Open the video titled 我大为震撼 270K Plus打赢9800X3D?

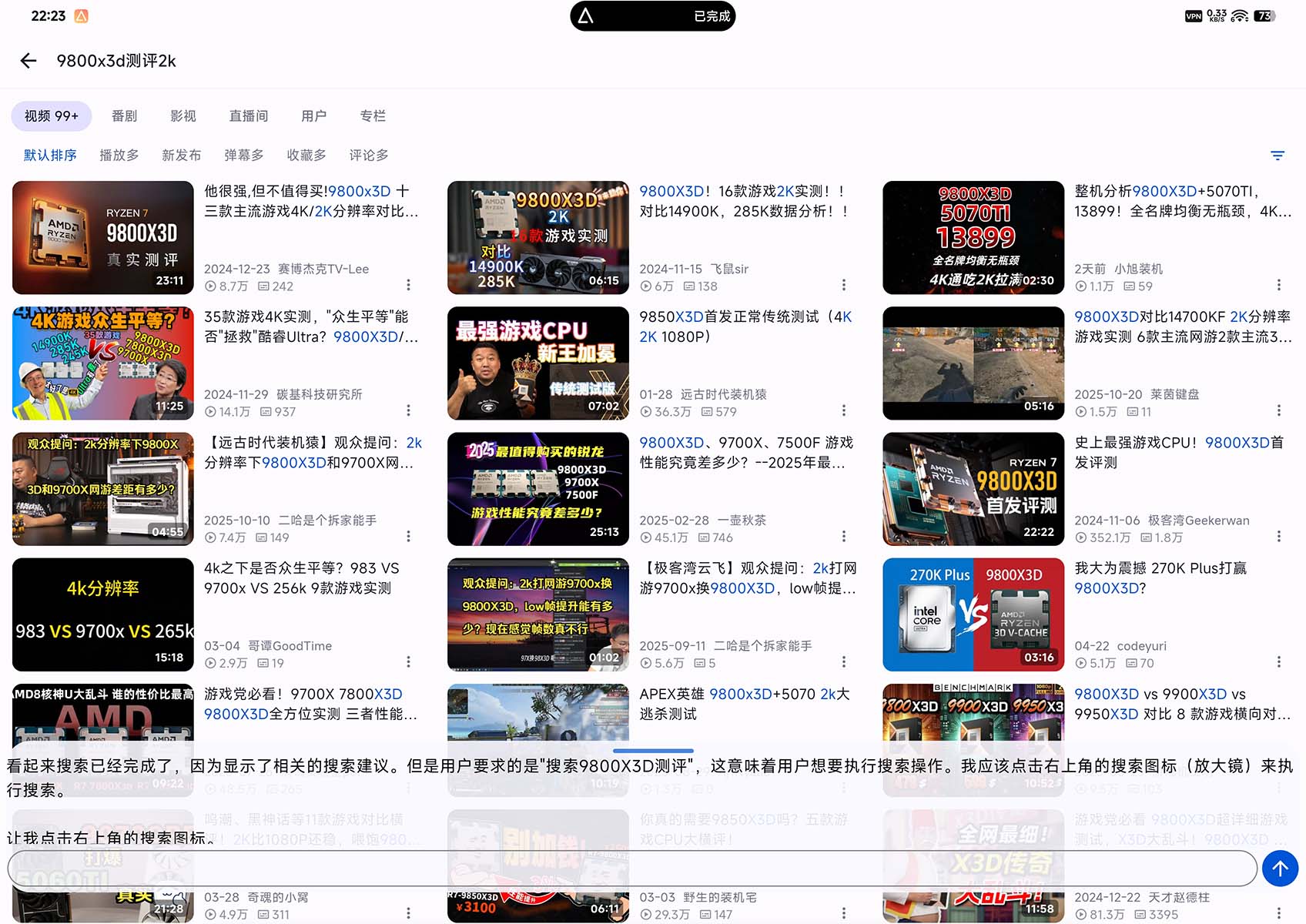tap(1160, 577)
